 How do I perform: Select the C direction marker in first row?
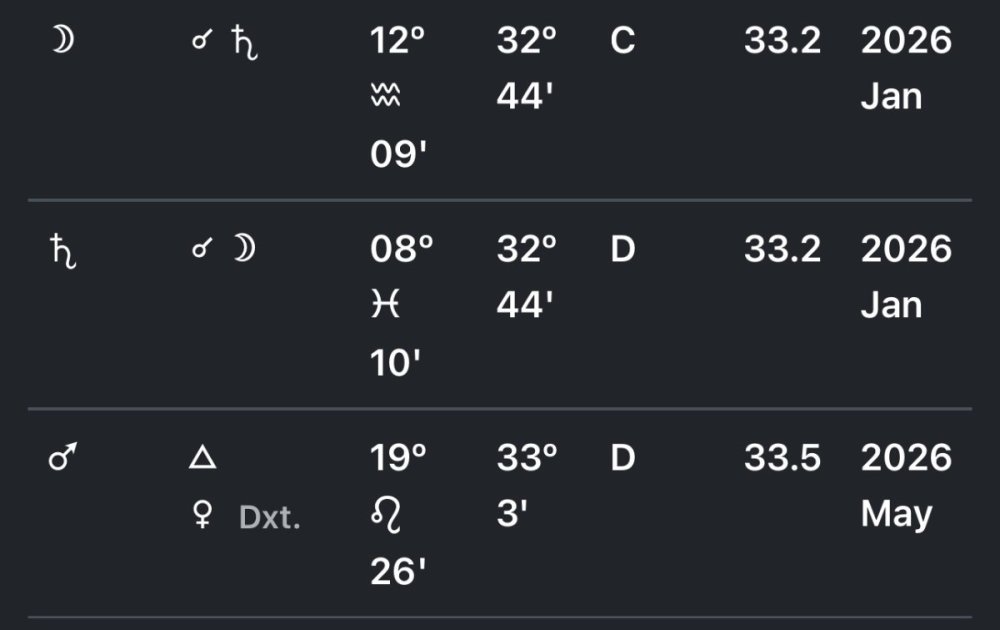pyautogui.click(x=622, y=42)
